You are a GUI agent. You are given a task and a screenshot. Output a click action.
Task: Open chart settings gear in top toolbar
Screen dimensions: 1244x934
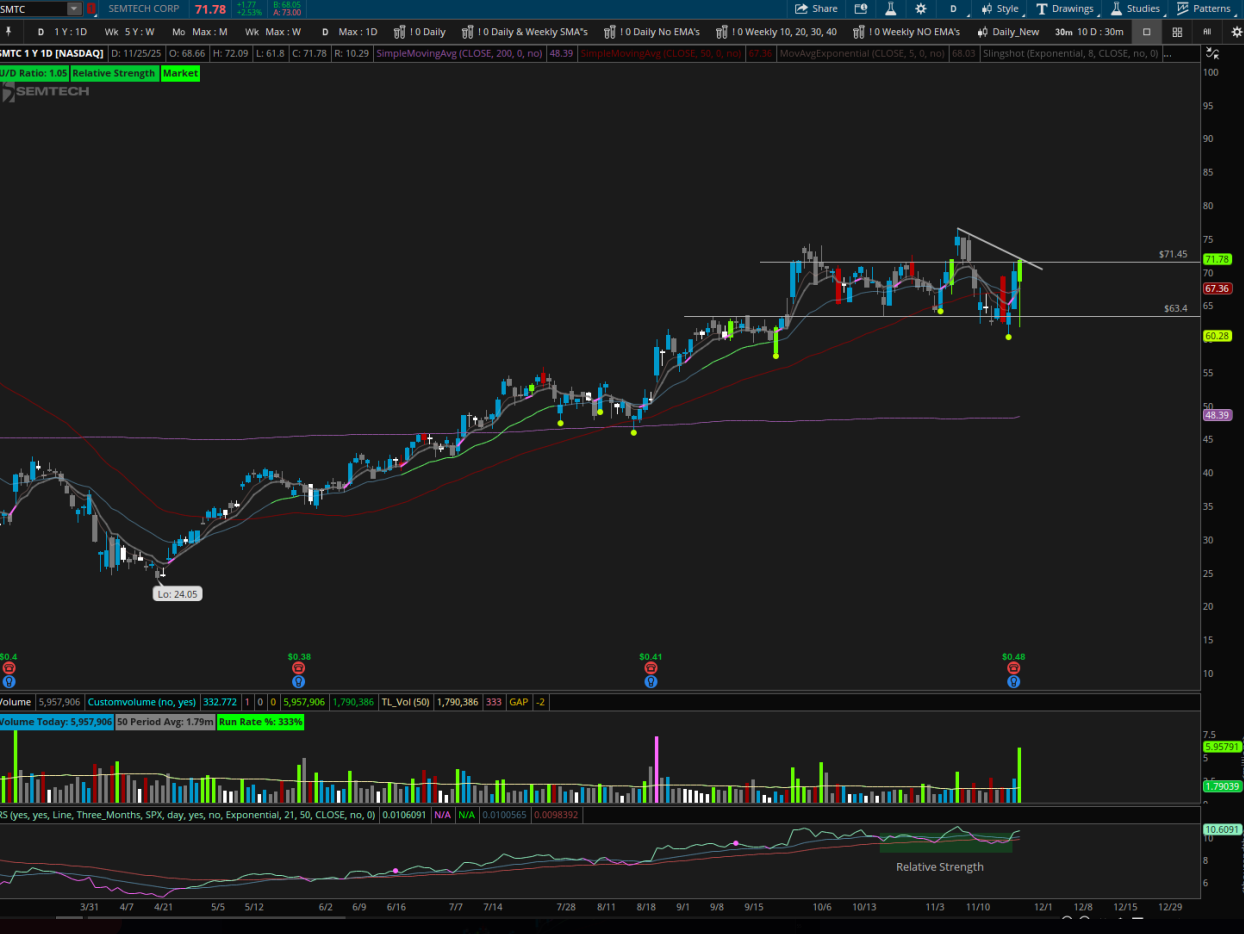pos(921,8)
